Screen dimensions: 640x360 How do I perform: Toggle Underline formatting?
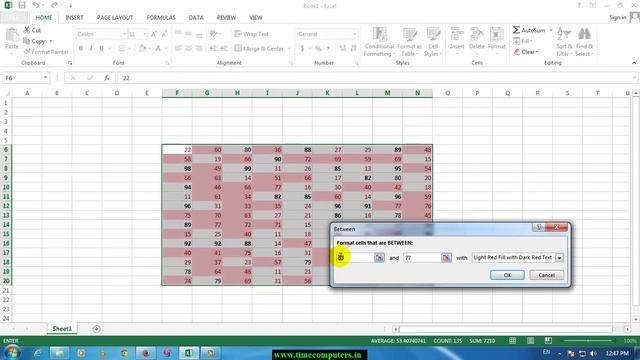(x=101, y=48)
